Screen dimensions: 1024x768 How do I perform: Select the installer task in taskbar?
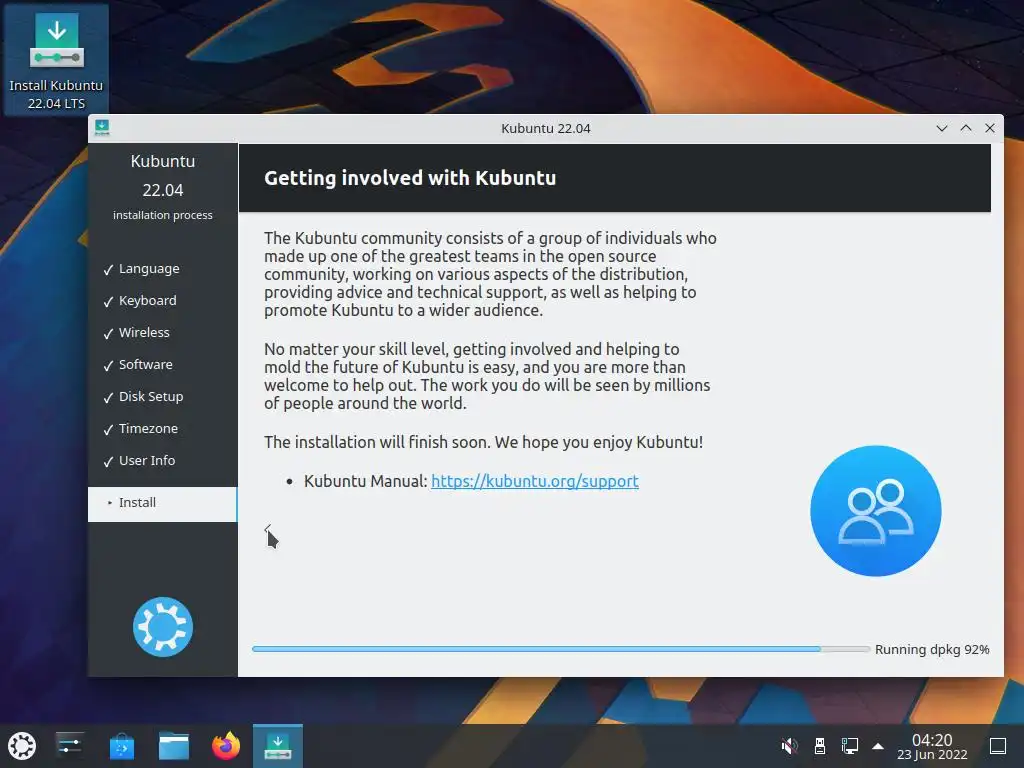pyautogui.click(x=278, y=746)
